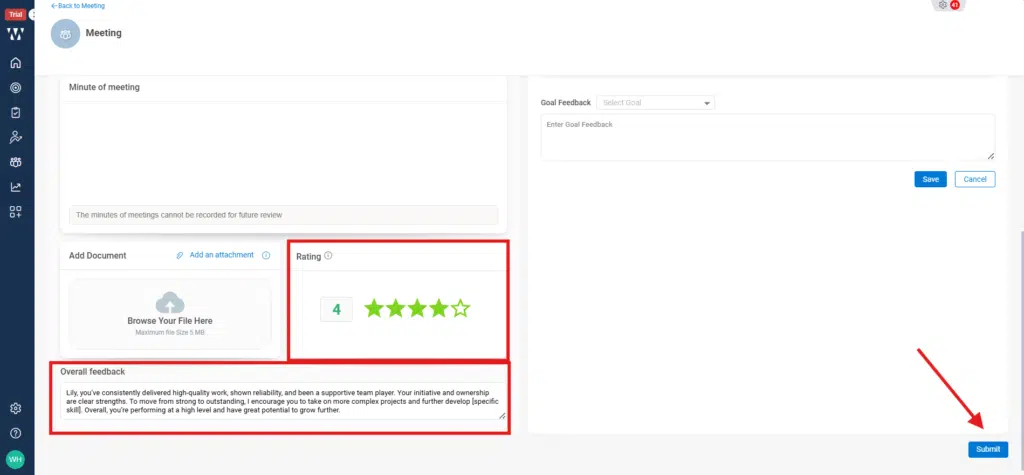This screenshot has width=1024, height=475.
Task: Open the settings gear in sidebar
Action: (x=15, y=408)
